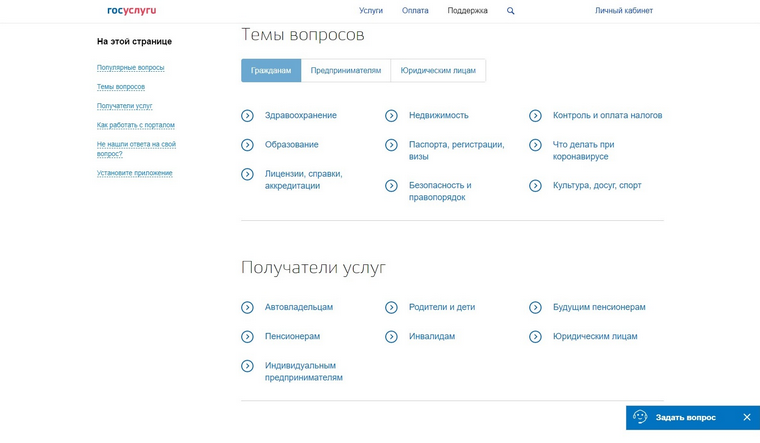The width and height of the screenshot is (760, 443).
Task: Open the Услуги menu item
Action: (371, 11)
